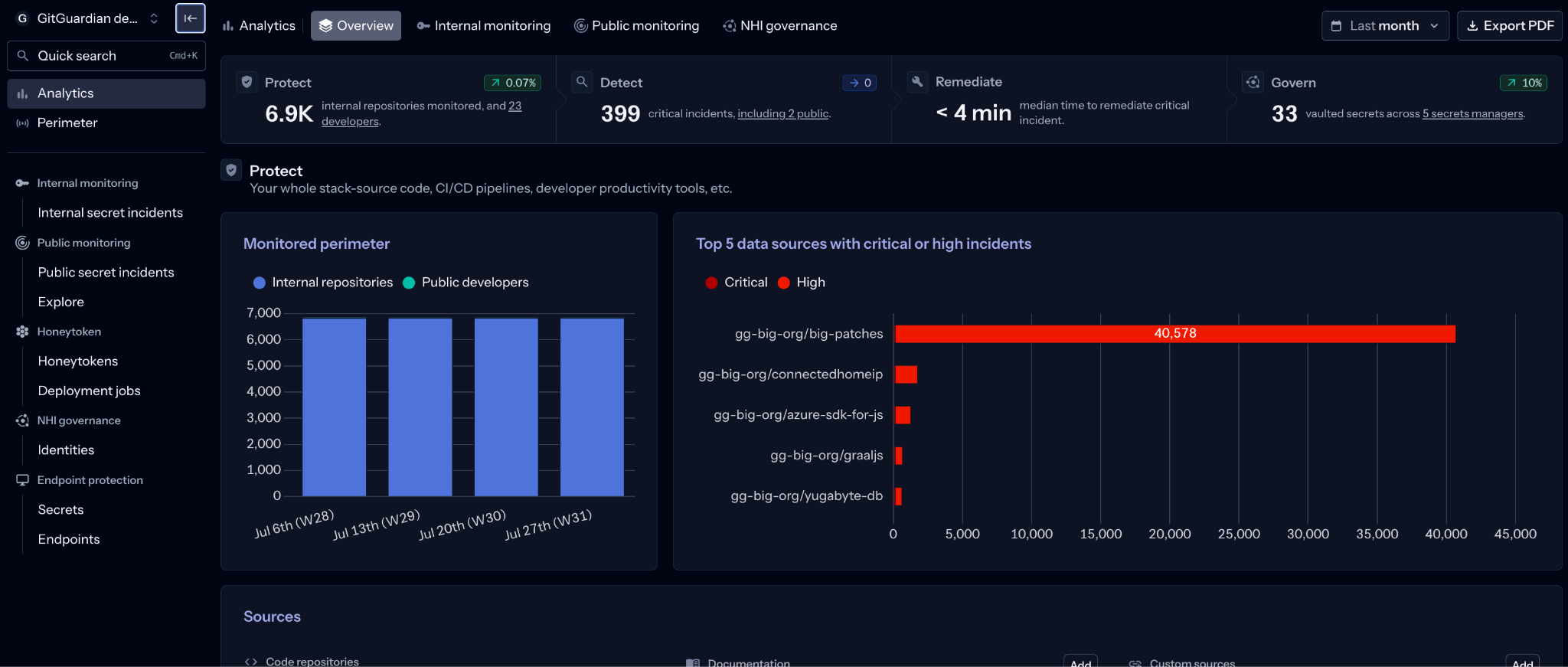
Task: Click the NHI governance icon in sidebar
Action: [x=22, y=420]
